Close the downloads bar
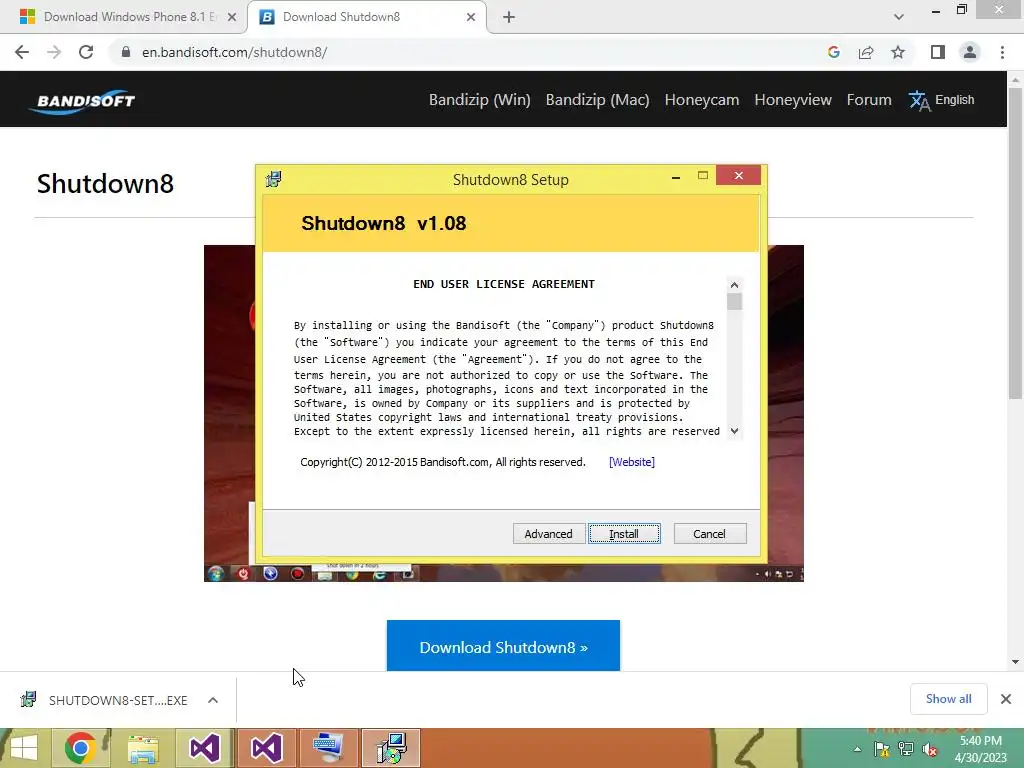This screenshot has width=1024, height=768. coord(1006,699)
